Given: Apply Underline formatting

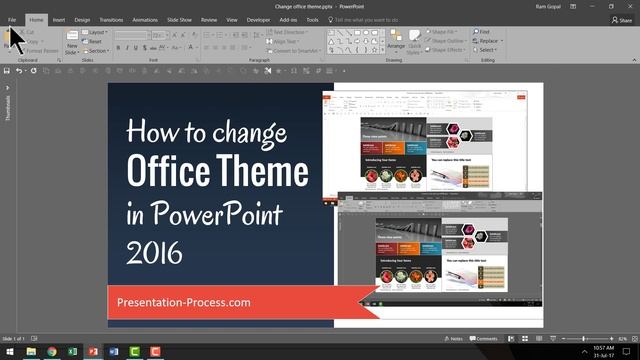Looking at the screenshot, I should (136, 48).
